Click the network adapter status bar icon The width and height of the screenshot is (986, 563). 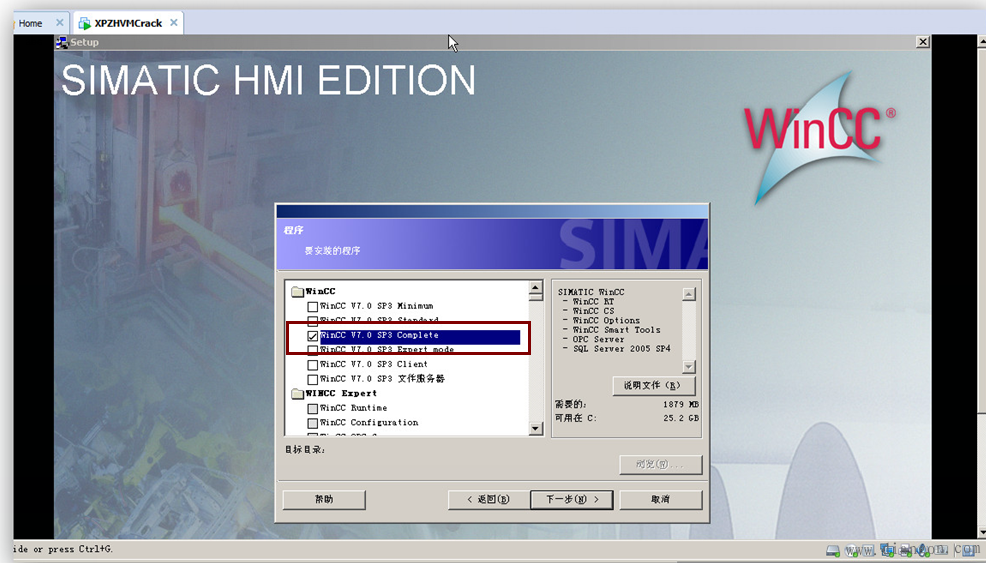point(886,550)
